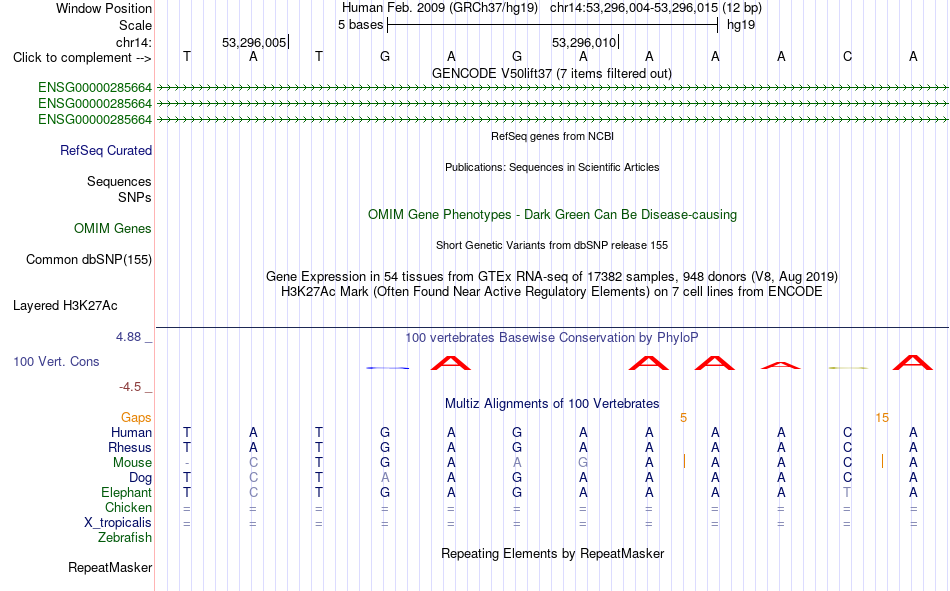Open the OMIM Gene Phenotypes track title
Screen dimensions: 950x591
(x=553, y=215)
